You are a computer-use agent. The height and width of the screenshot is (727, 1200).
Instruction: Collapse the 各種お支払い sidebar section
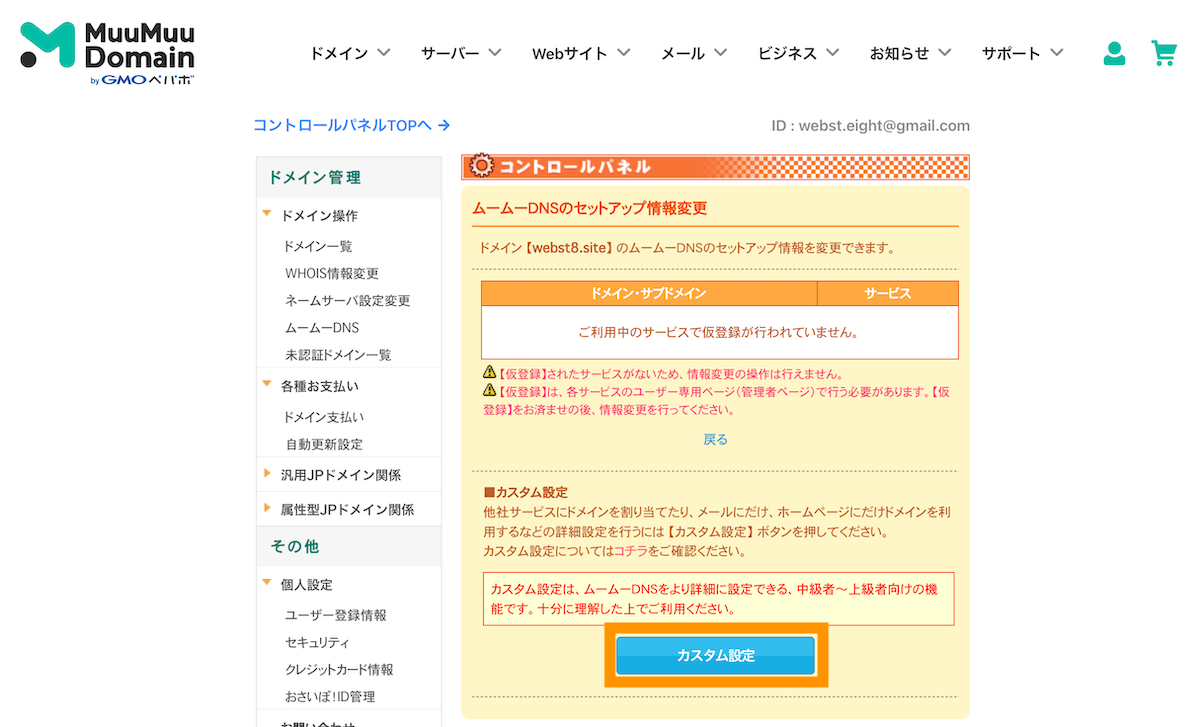(x=267, y=383)
